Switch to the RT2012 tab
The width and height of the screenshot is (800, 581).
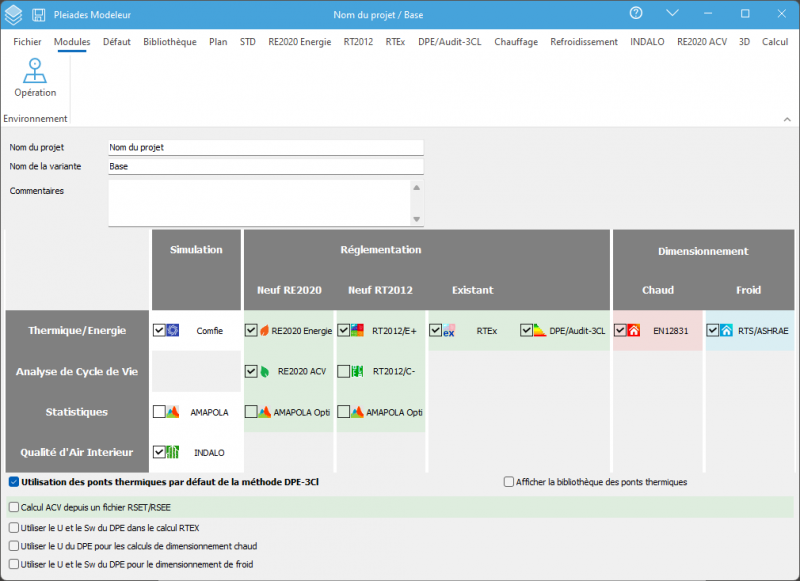pos(358,42)
